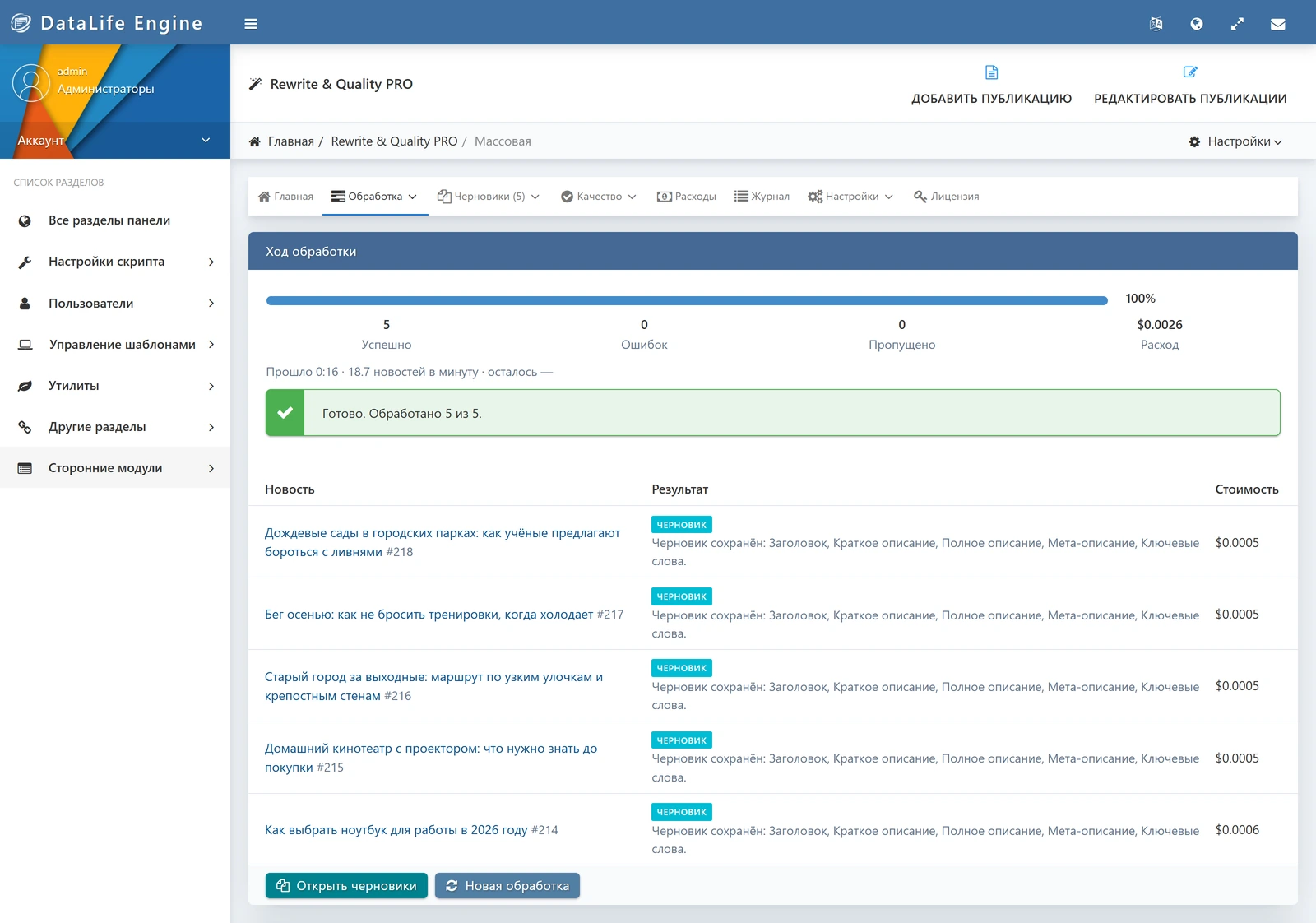Viewport: 1316px width, 923px height.
Task: Expand Пользователи section chevron
Action: click(211, 304)
